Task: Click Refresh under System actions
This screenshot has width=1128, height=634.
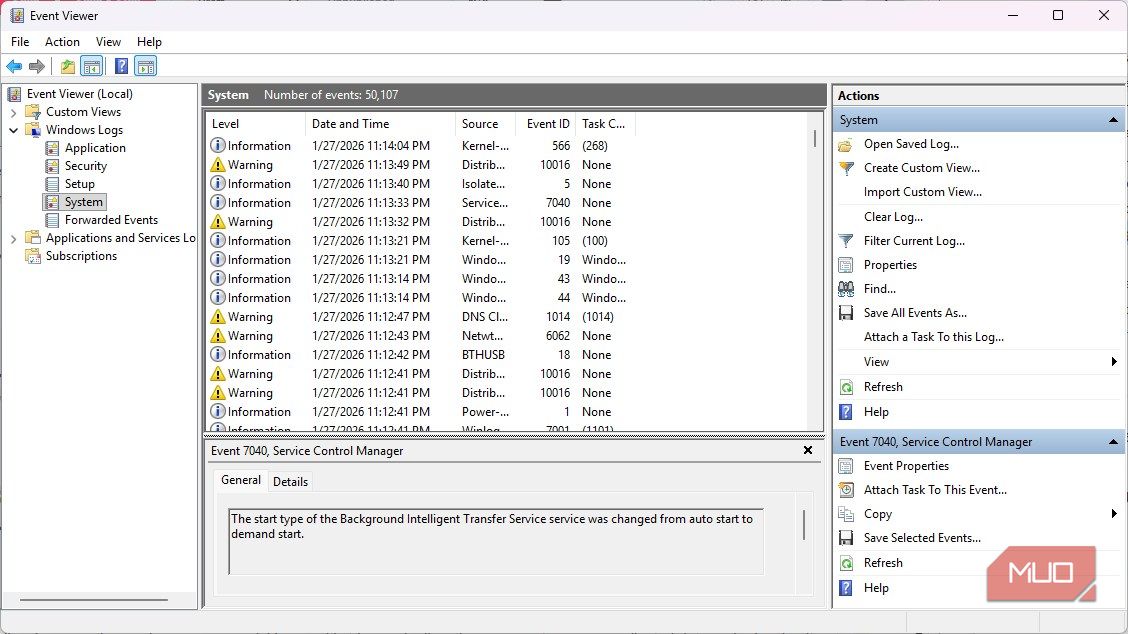Action: 883,387
